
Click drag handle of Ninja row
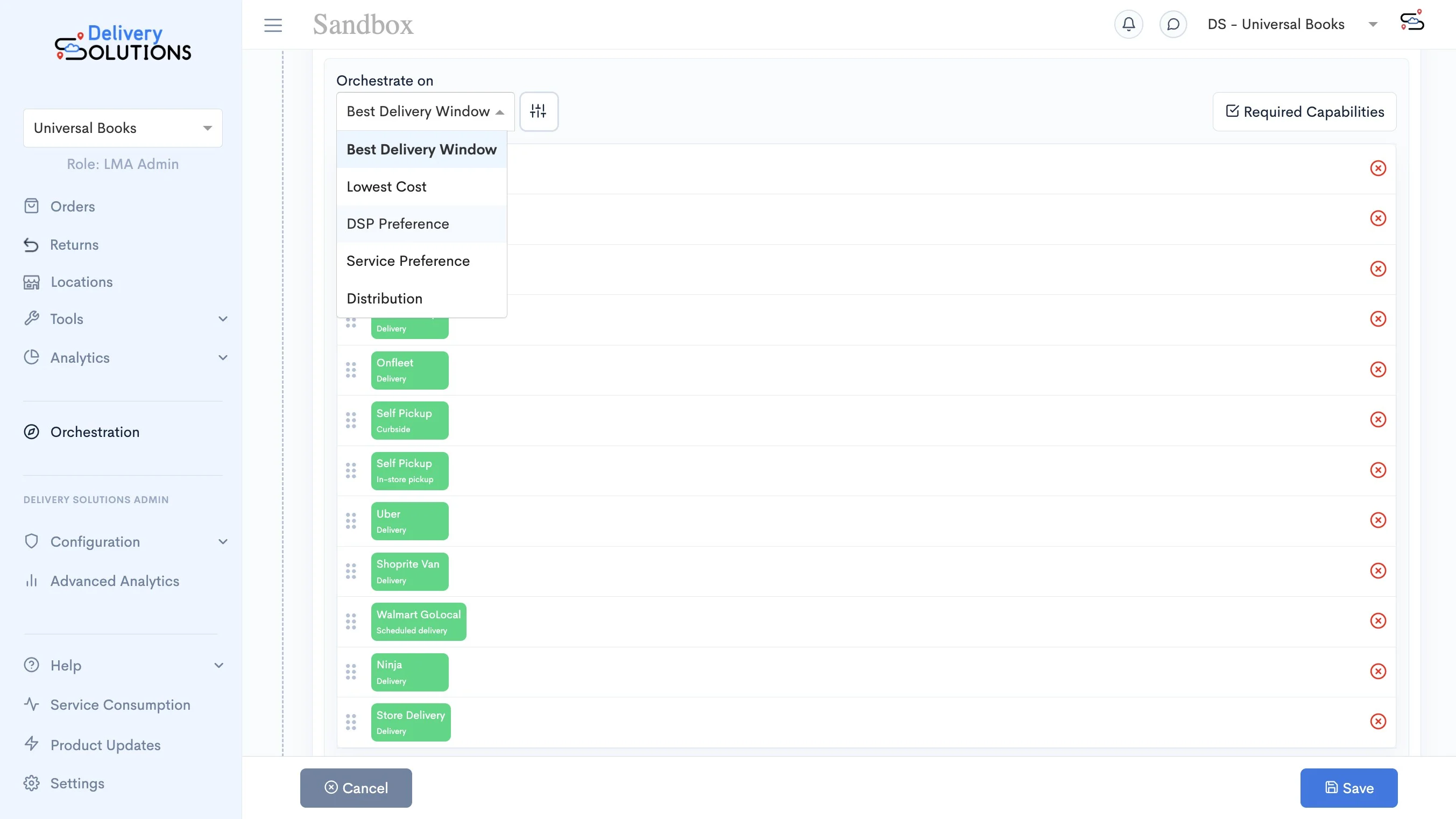pos(351,672)
